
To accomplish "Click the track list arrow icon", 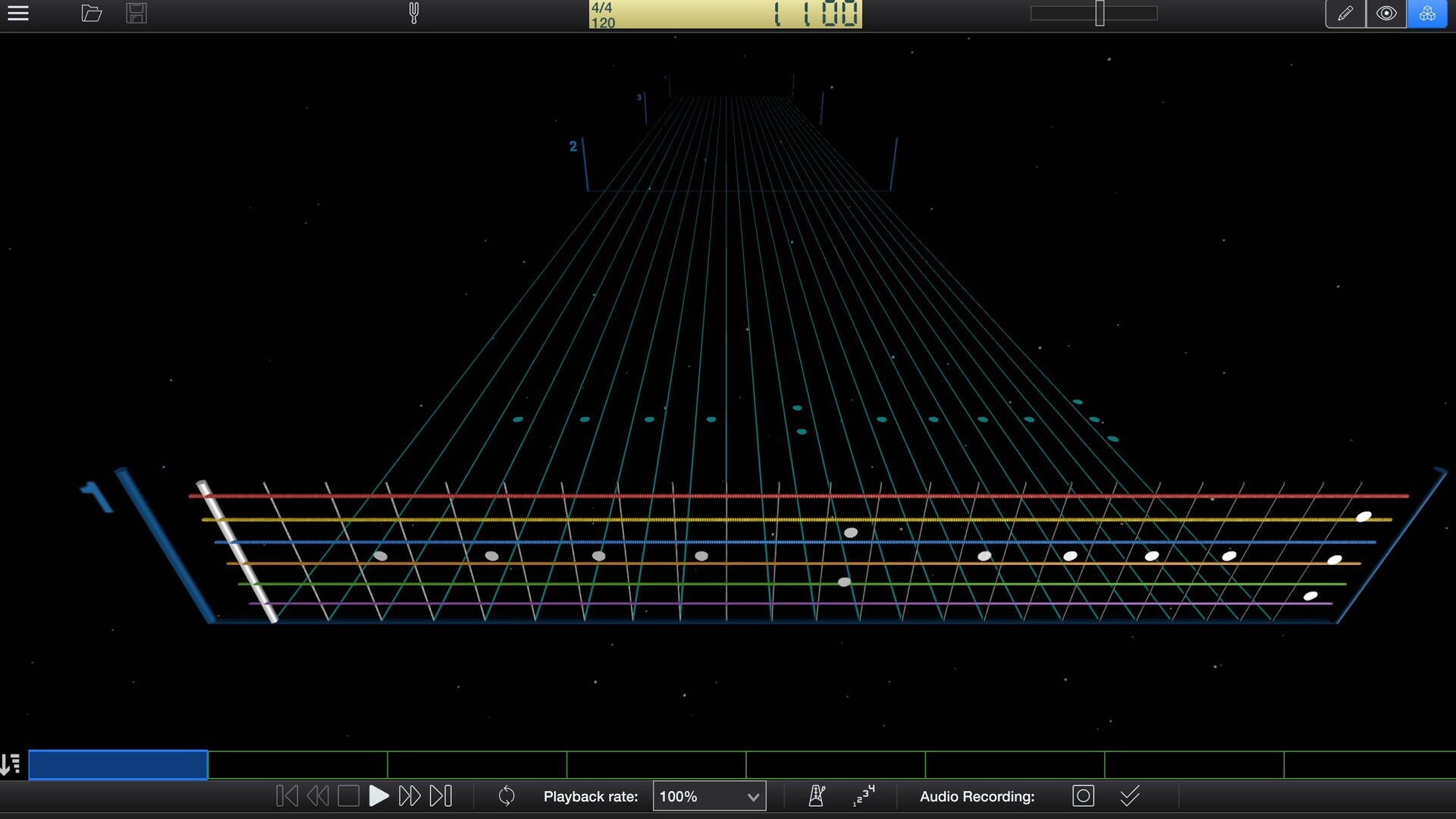I will (10, 764).
